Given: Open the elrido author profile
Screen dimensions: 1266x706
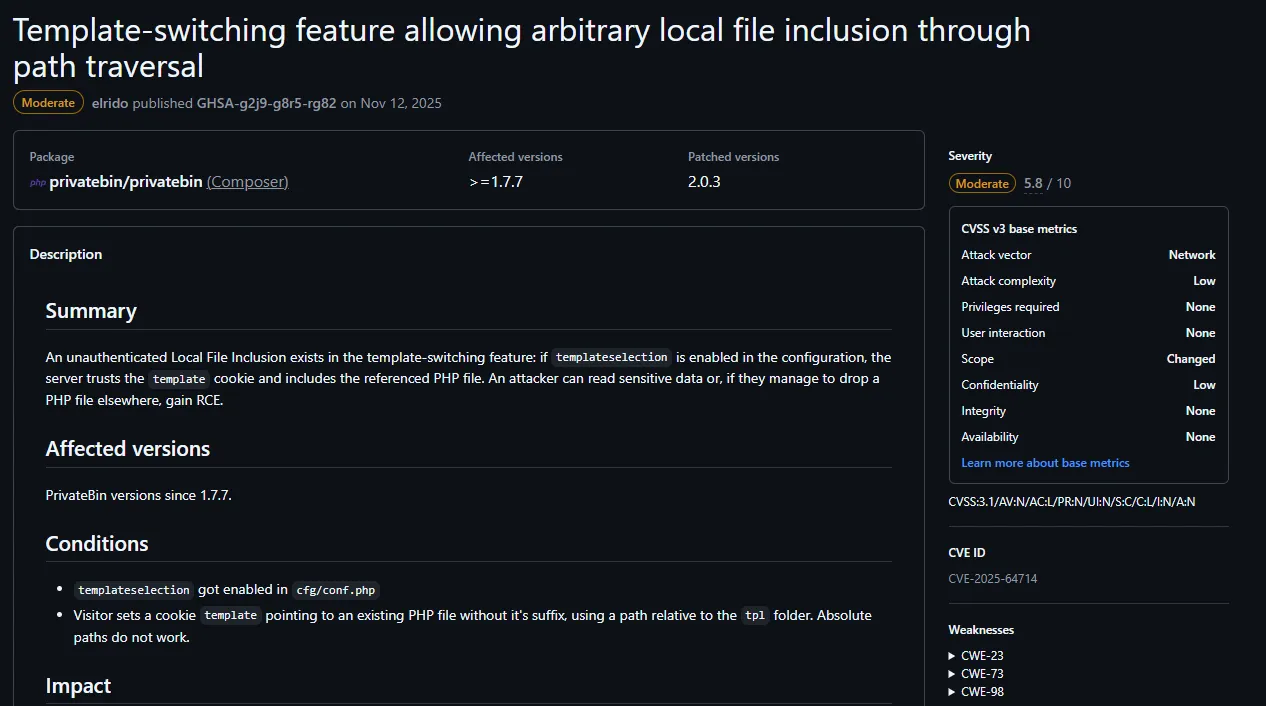Looking at the screenshot, I should point(110,103).
